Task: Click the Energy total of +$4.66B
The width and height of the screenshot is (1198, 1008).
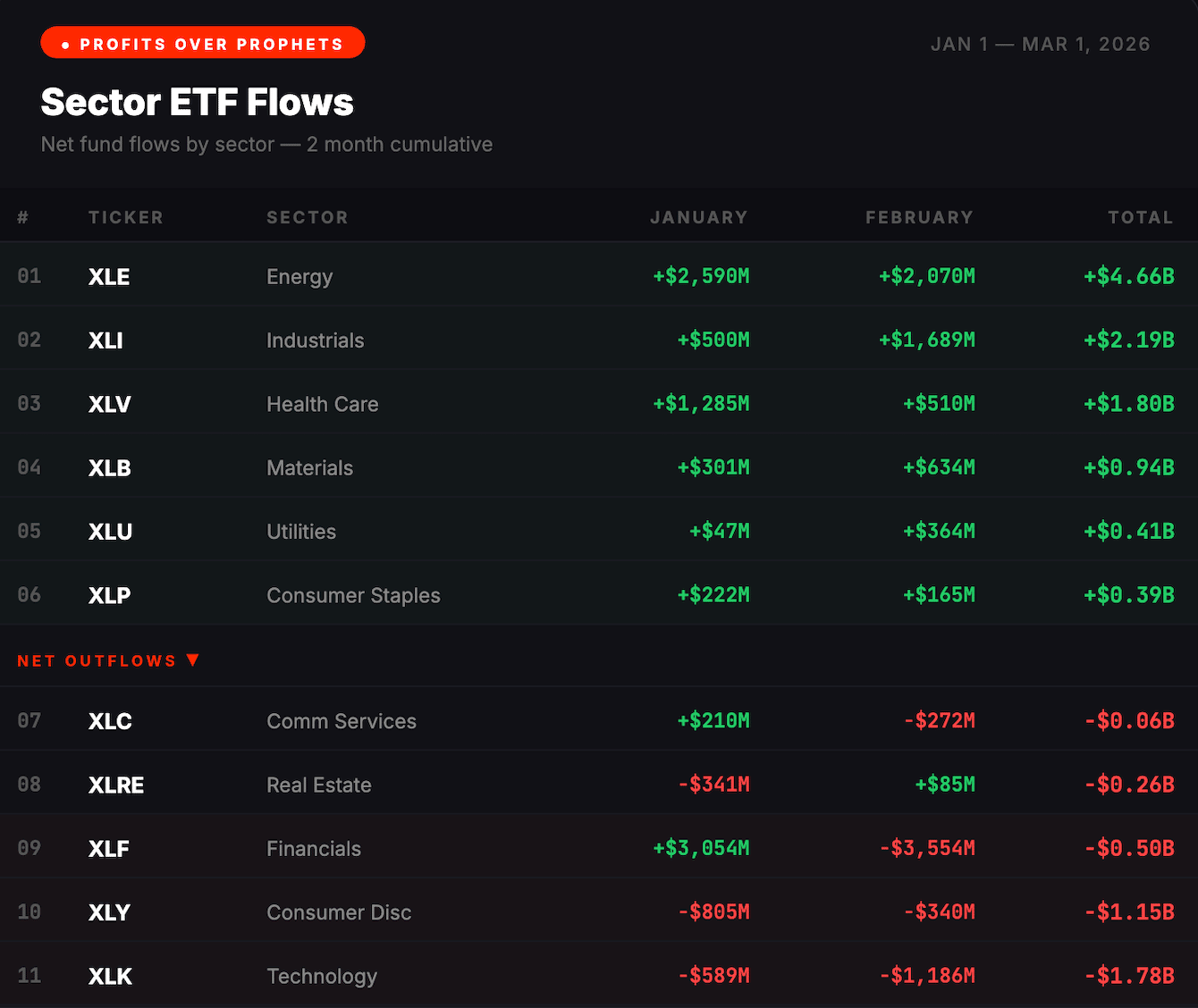Action: 1129,276
